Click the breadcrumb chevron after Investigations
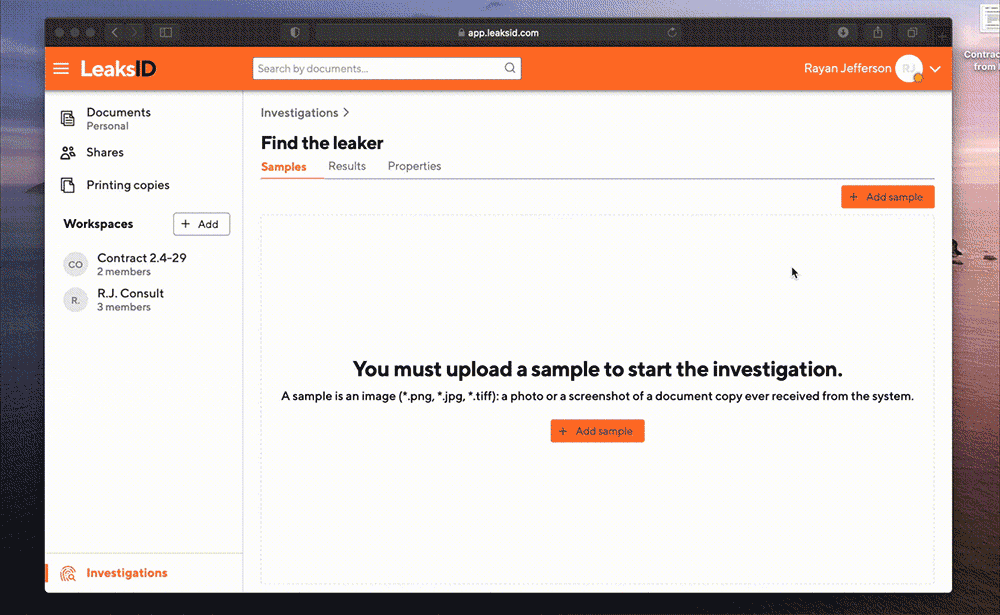Viewport: 1000px width, 615px height. point(346,112)
